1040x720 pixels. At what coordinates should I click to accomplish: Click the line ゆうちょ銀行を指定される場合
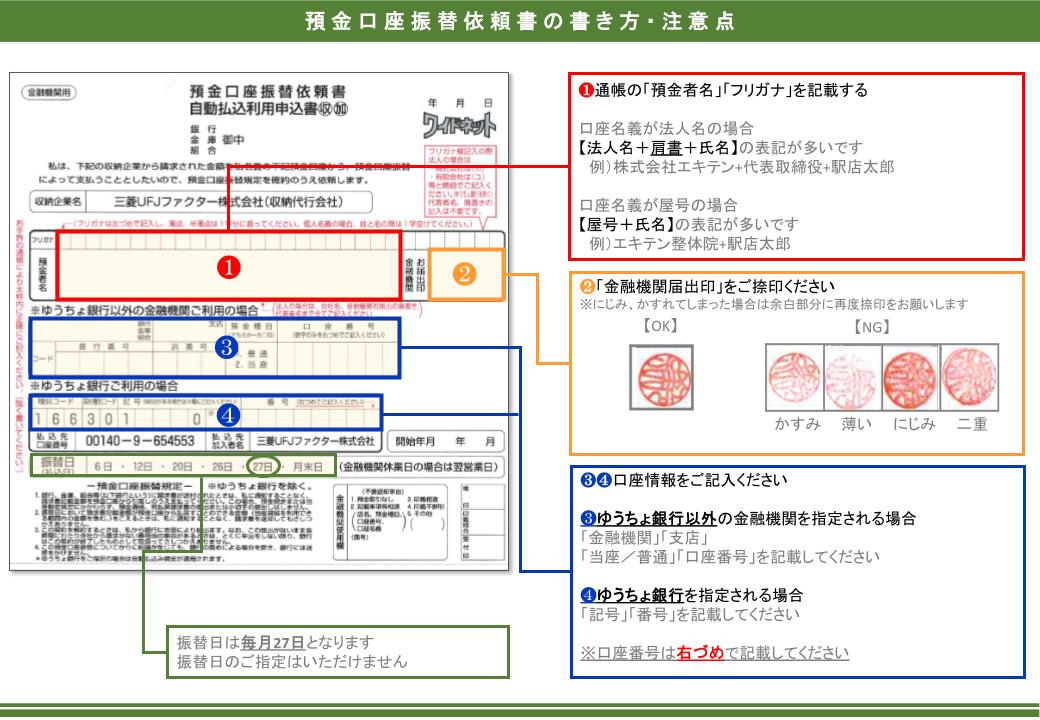point(700,595)
